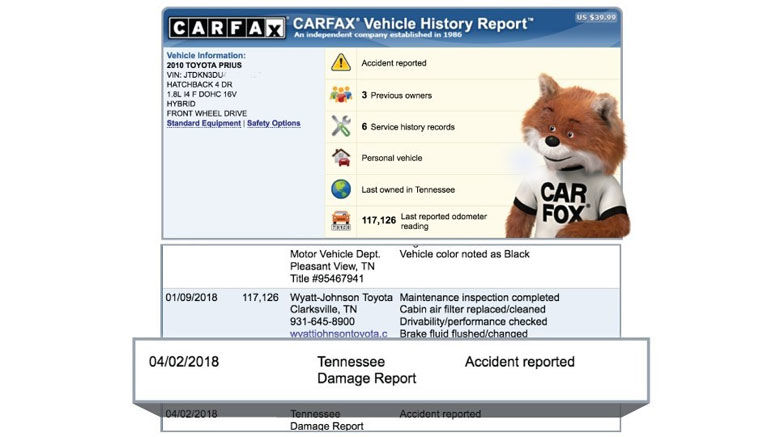Click the US $39.99 price badge

(x=596, y=18)
